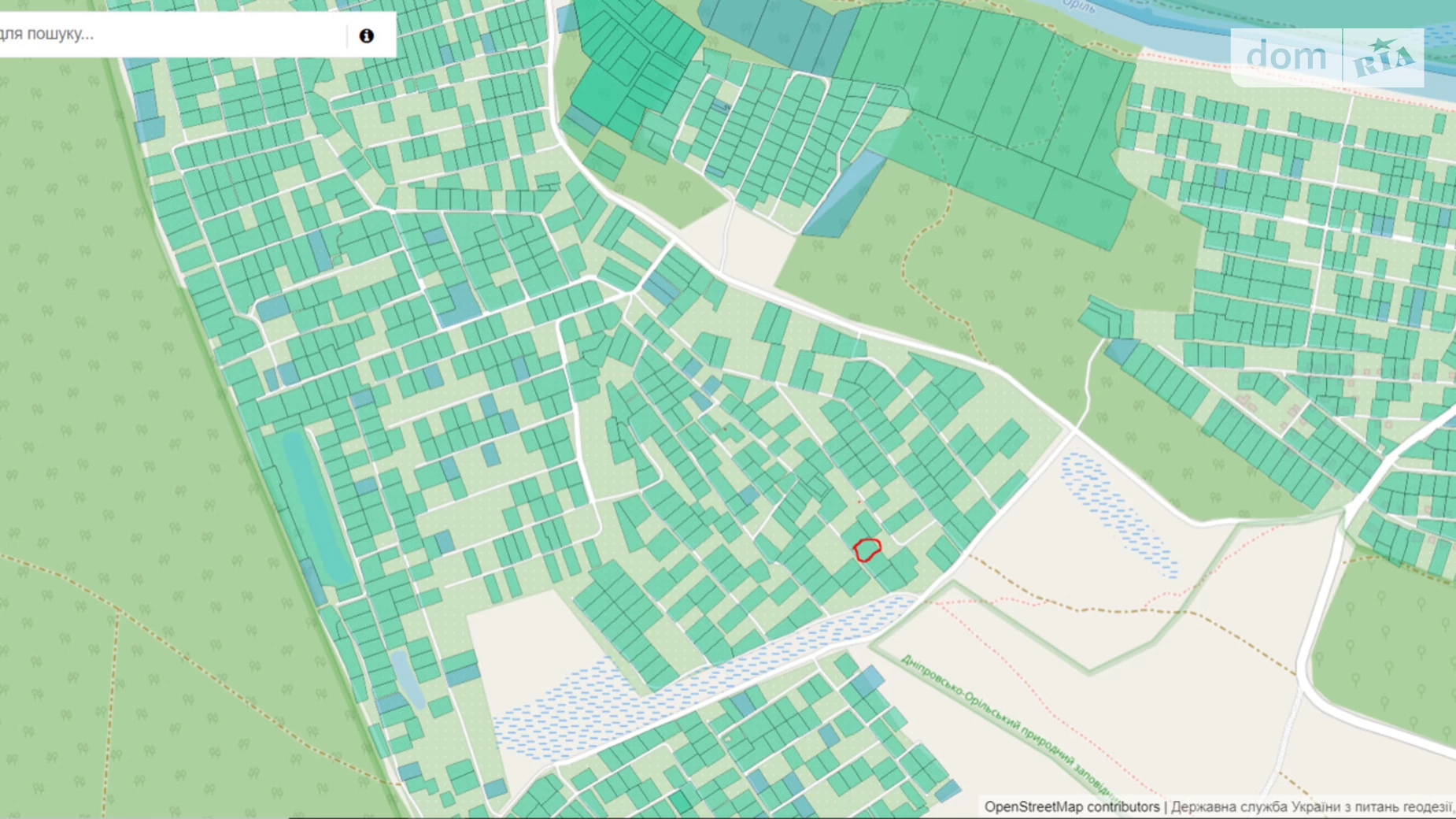Viewport: 1456px width, 819px height.
Task: Click the wetland strip along the southern road
Action: pyautogui.click(x=708, y=677)
